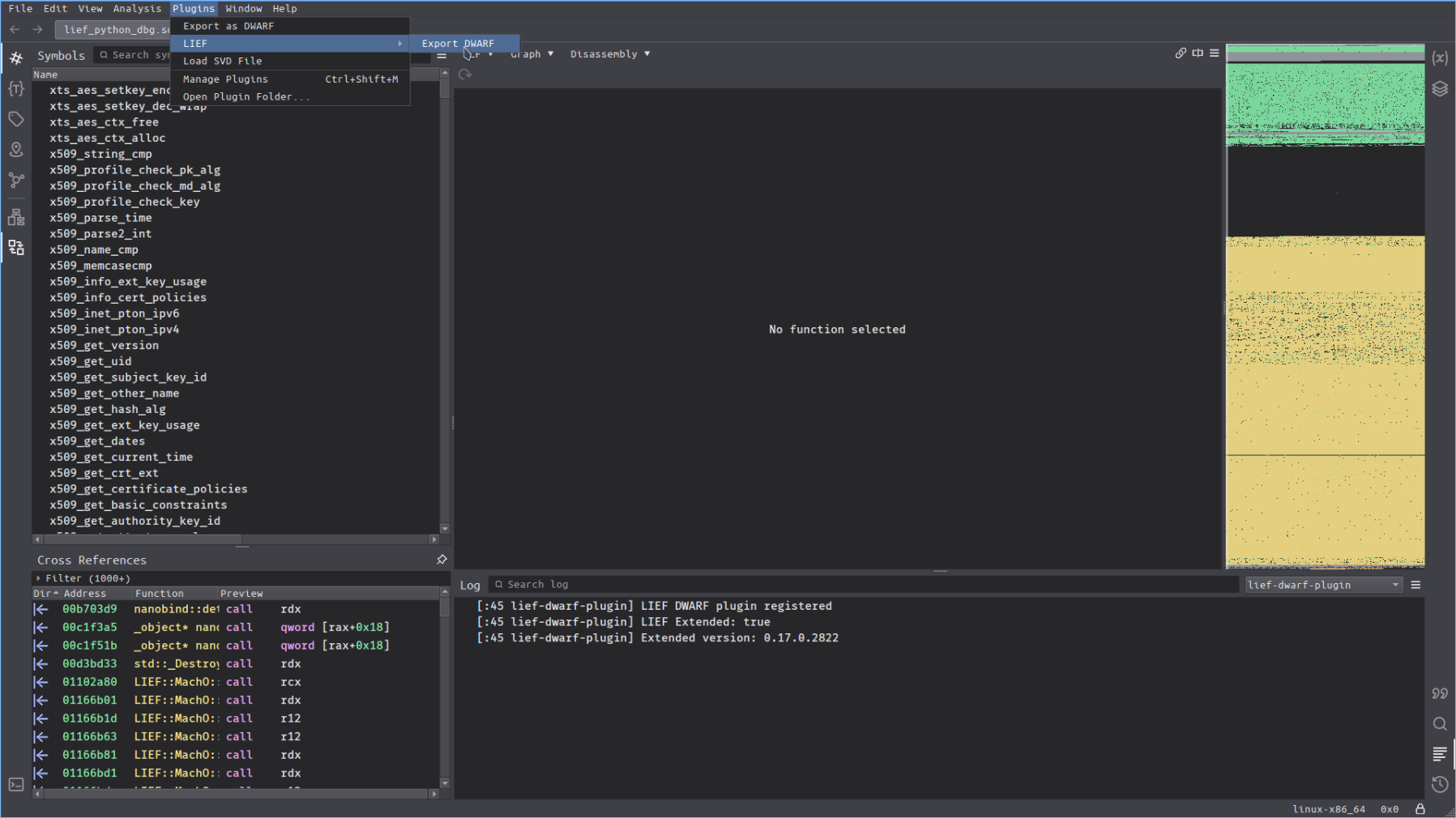Click the Preview column header
Viewport: 1456px width, 818px height.
click(328, 594)
